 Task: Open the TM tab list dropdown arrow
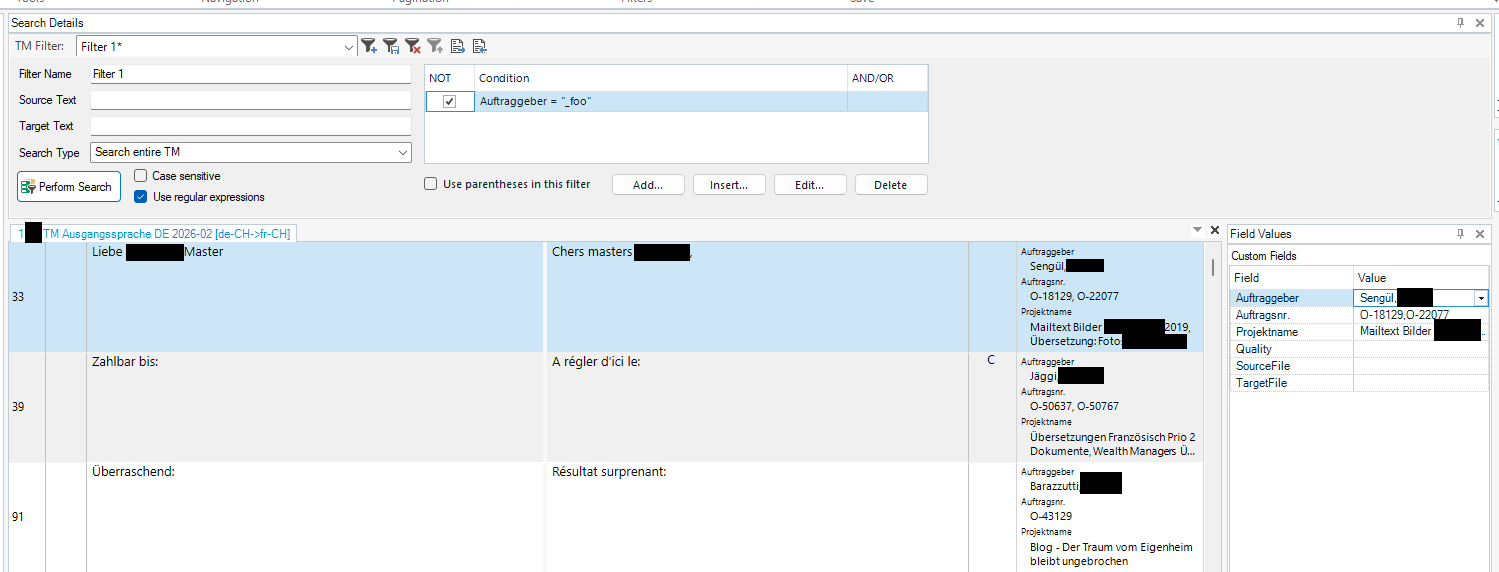coord(1197,230)
